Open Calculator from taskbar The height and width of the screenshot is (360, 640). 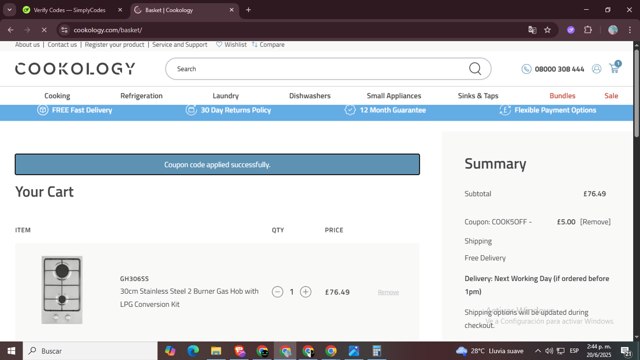click(376, 351)
